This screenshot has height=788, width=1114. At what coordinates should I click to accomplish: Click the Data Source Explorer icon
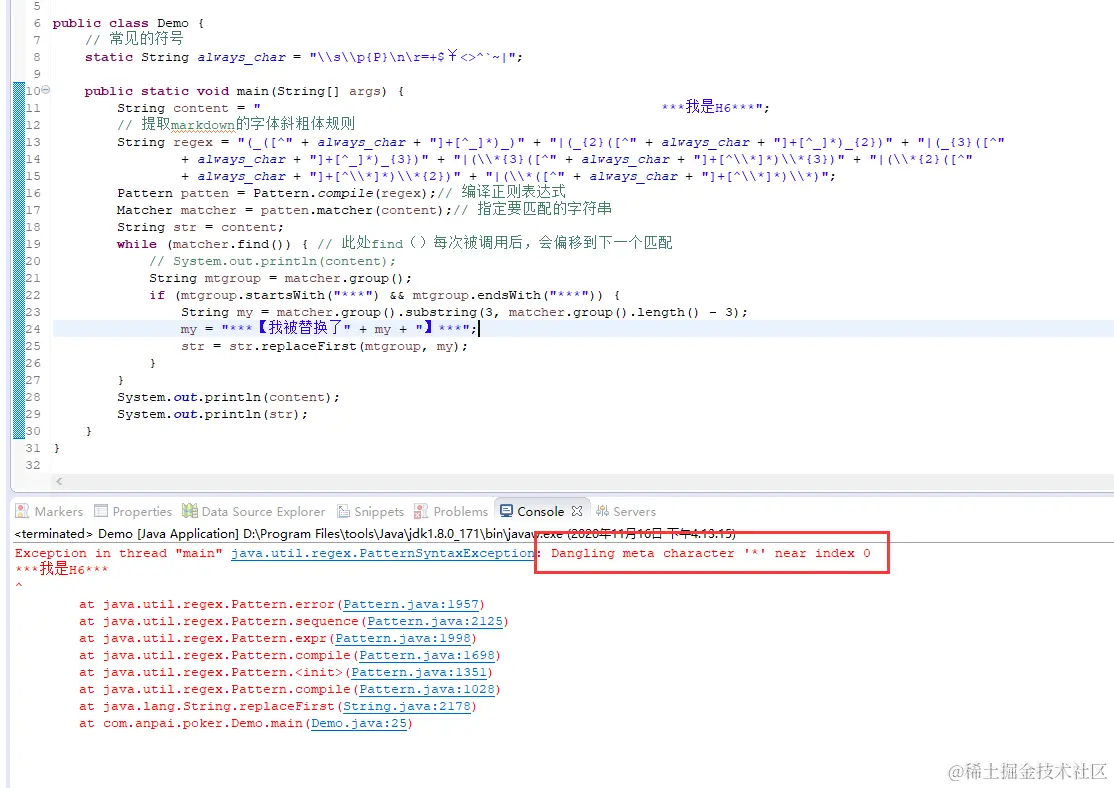190,511
